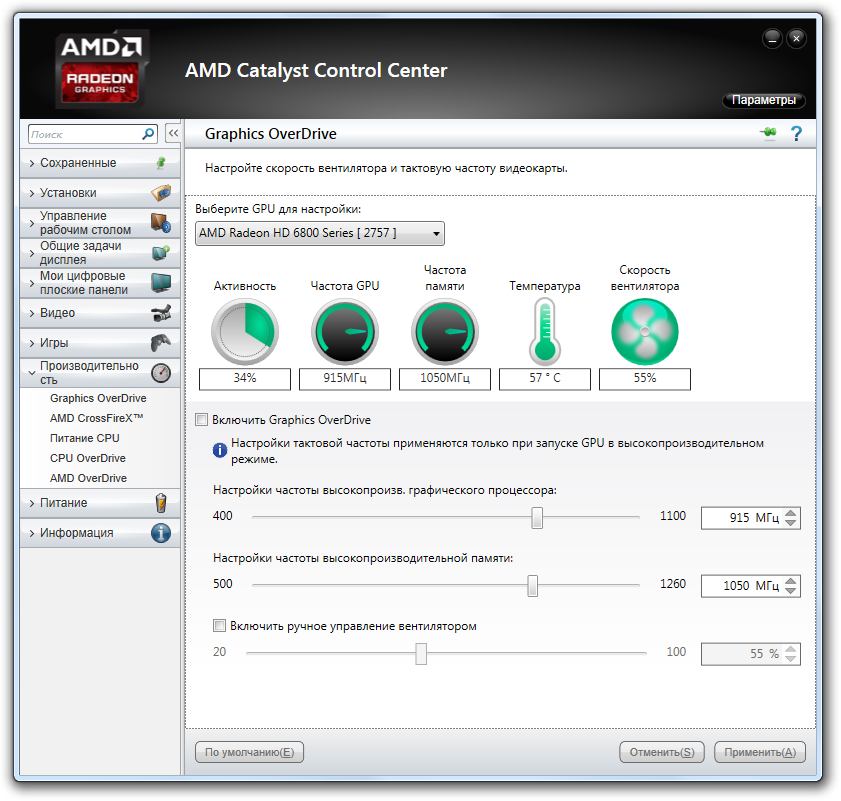The height and width of the screenshot is (801, 841).
Task: Click the Частота памяти dial gauge
Action: 445,332
